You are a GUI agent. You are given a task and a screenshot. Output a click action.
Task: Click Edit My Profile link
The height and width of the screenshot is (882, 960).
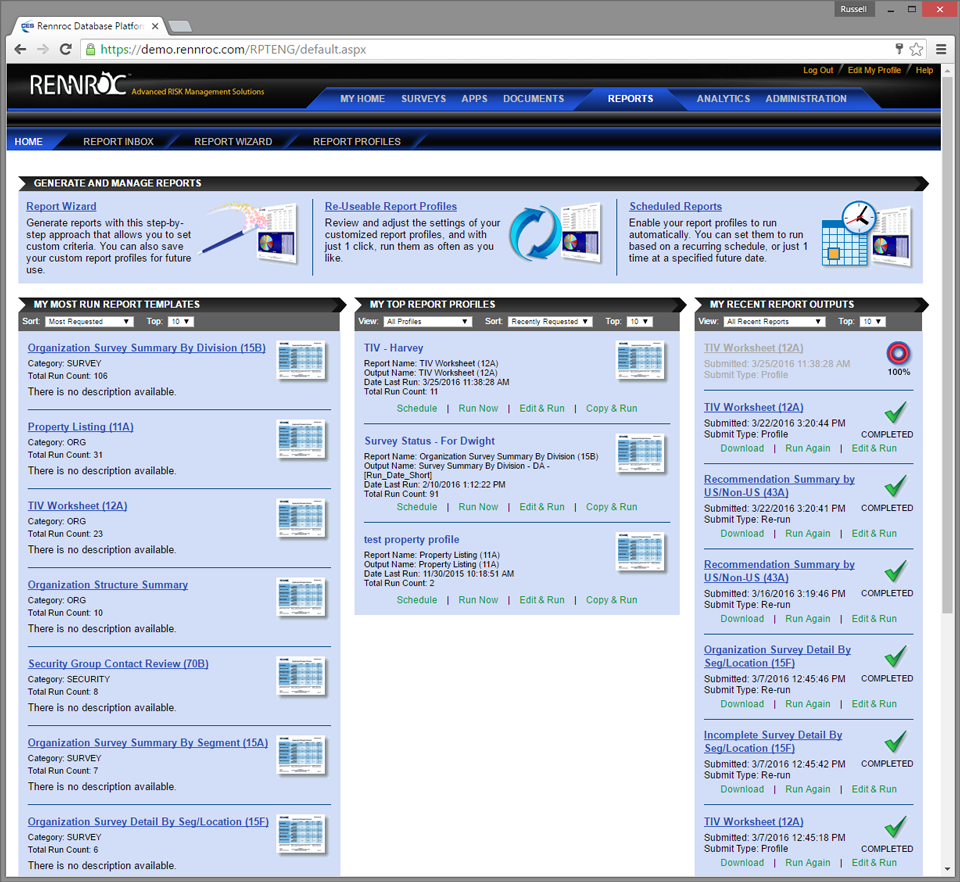(874, 70)
